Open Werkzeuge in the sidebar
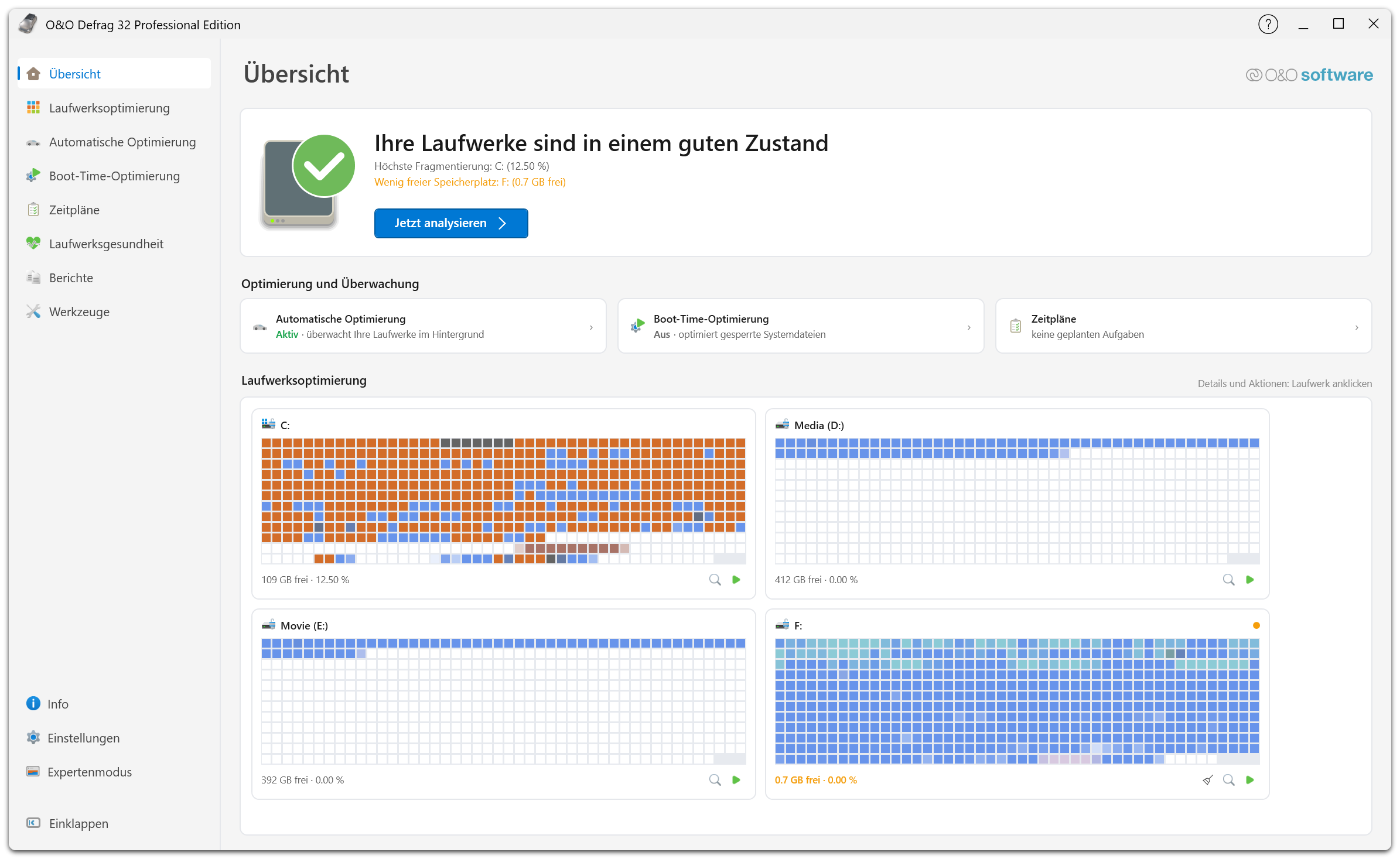 (114, 312)
